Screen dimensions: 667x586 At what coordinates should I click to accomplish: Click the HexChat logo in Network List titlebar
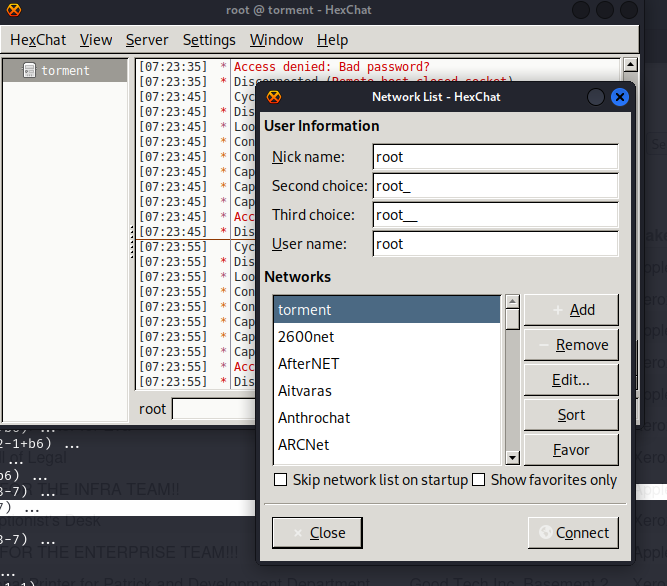(274, 97)
